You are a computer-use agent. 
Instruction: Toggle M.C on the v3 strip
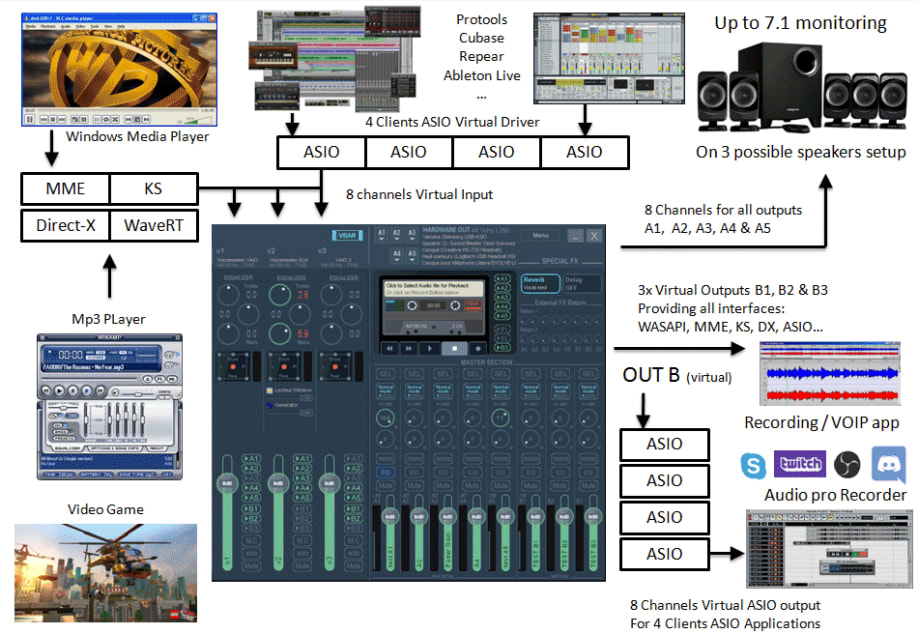354,541
